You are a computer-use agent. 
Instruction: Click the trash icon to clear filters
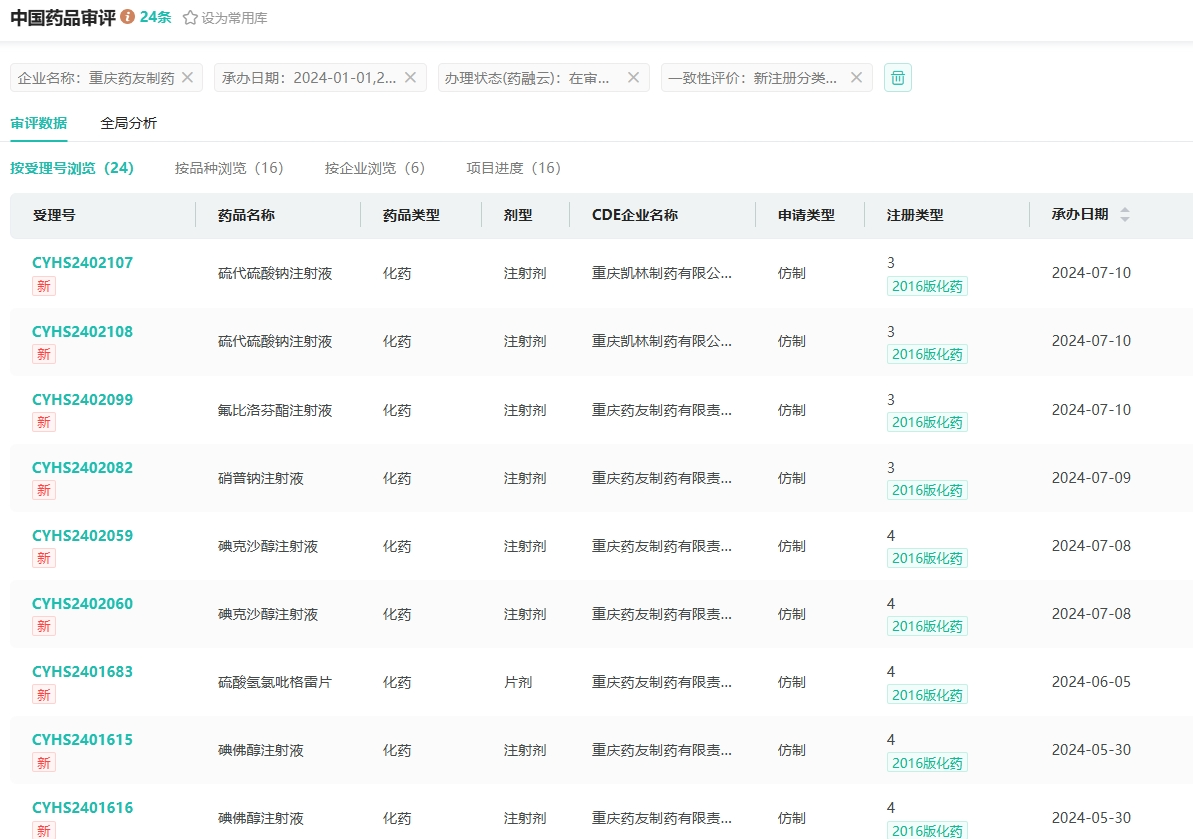898,78
